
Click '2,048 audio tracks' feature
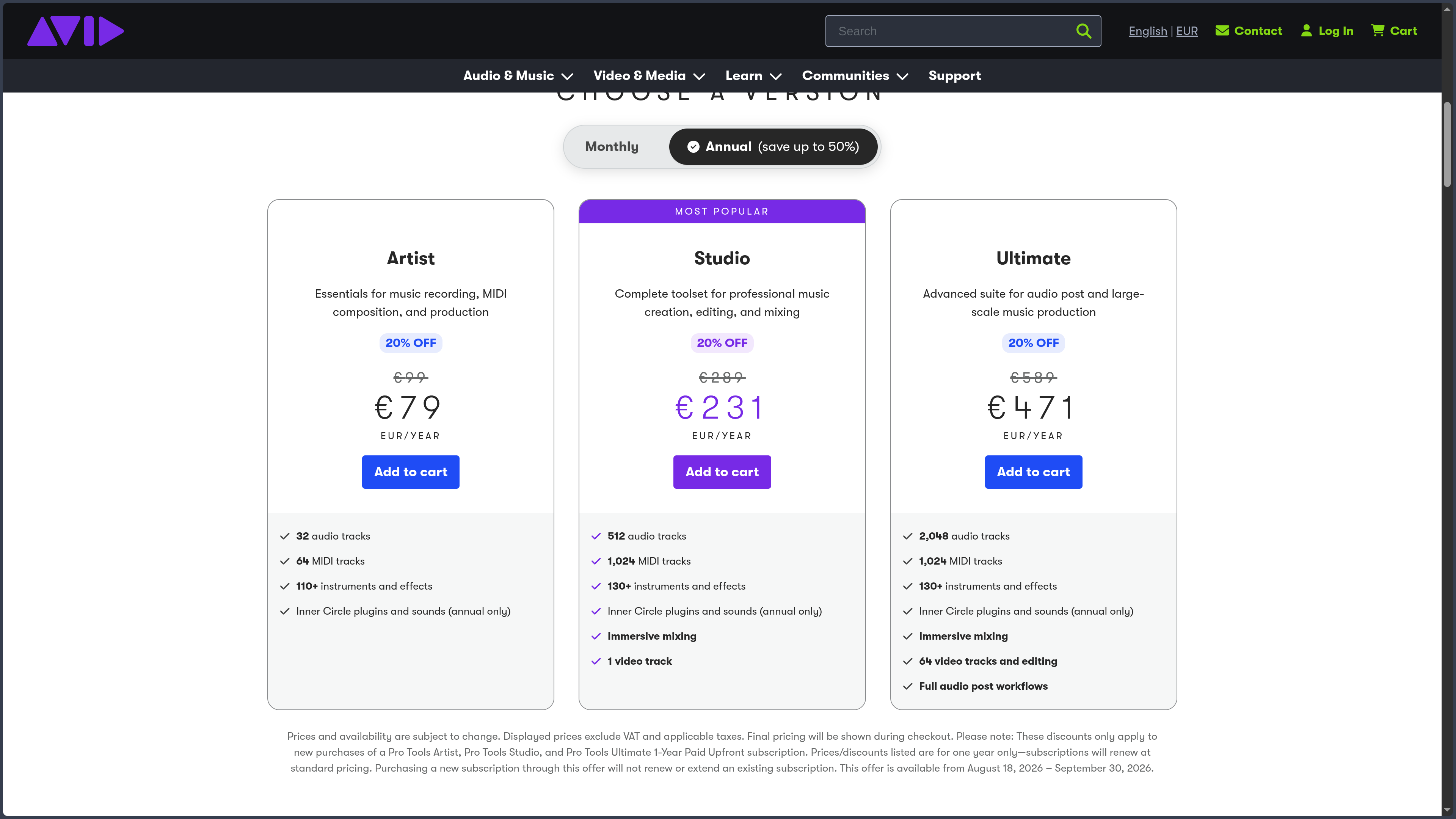[964, 537]
